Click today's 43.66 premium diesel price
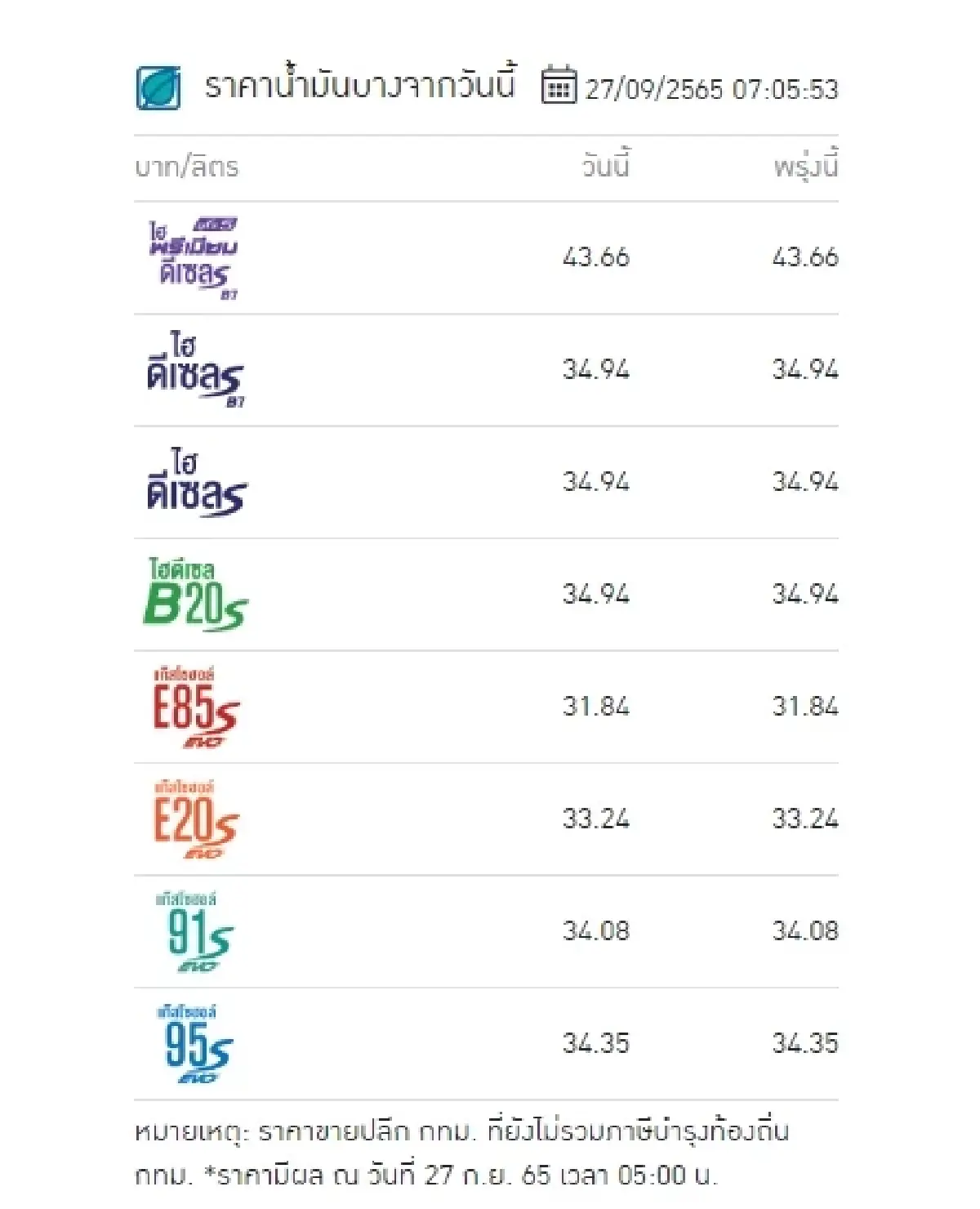Image resolution: width=980 pixels, height=1209 pixels. coord(595,257)
